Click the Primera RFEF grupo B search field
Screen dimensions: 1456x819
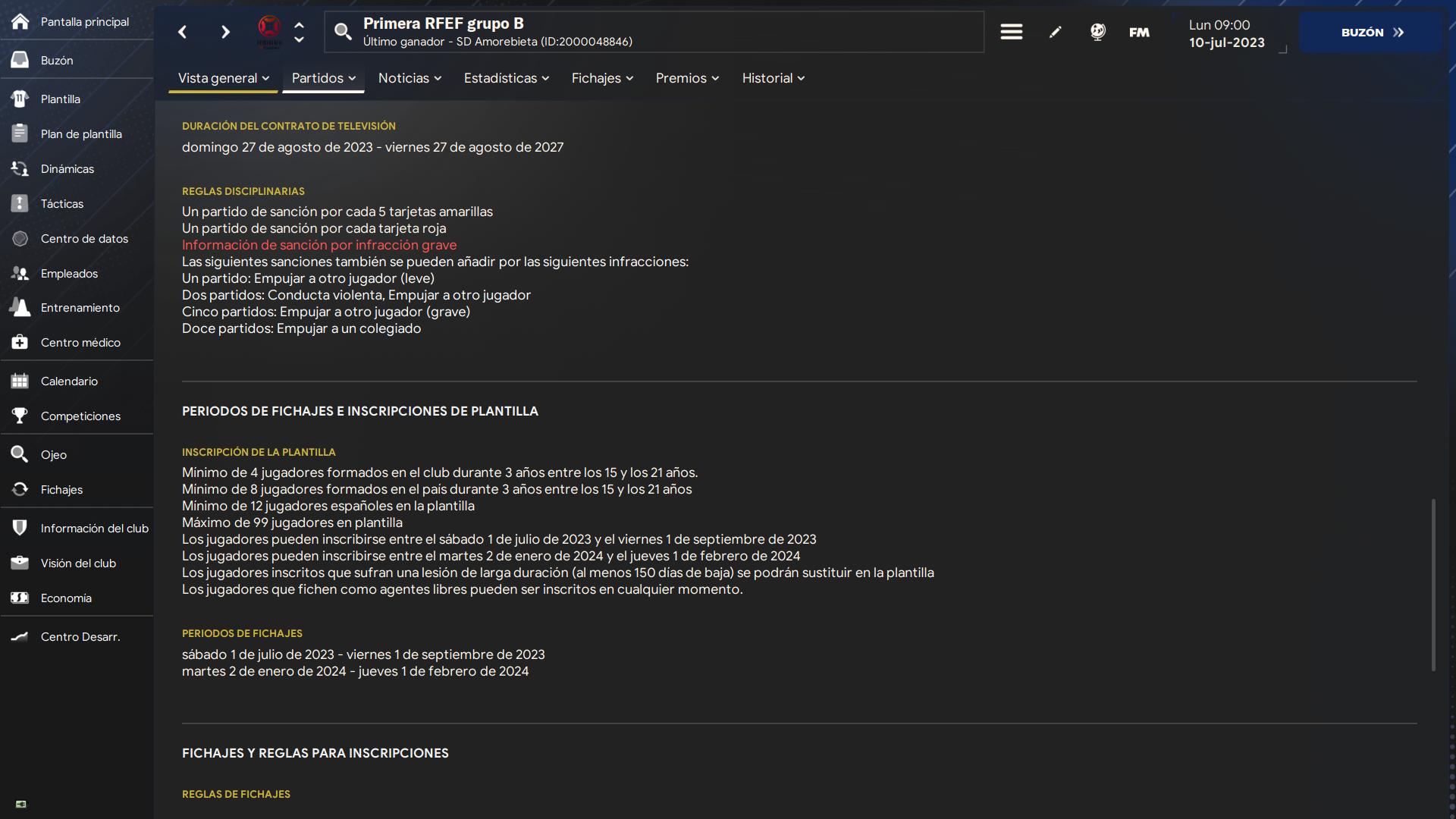(654, 32)
